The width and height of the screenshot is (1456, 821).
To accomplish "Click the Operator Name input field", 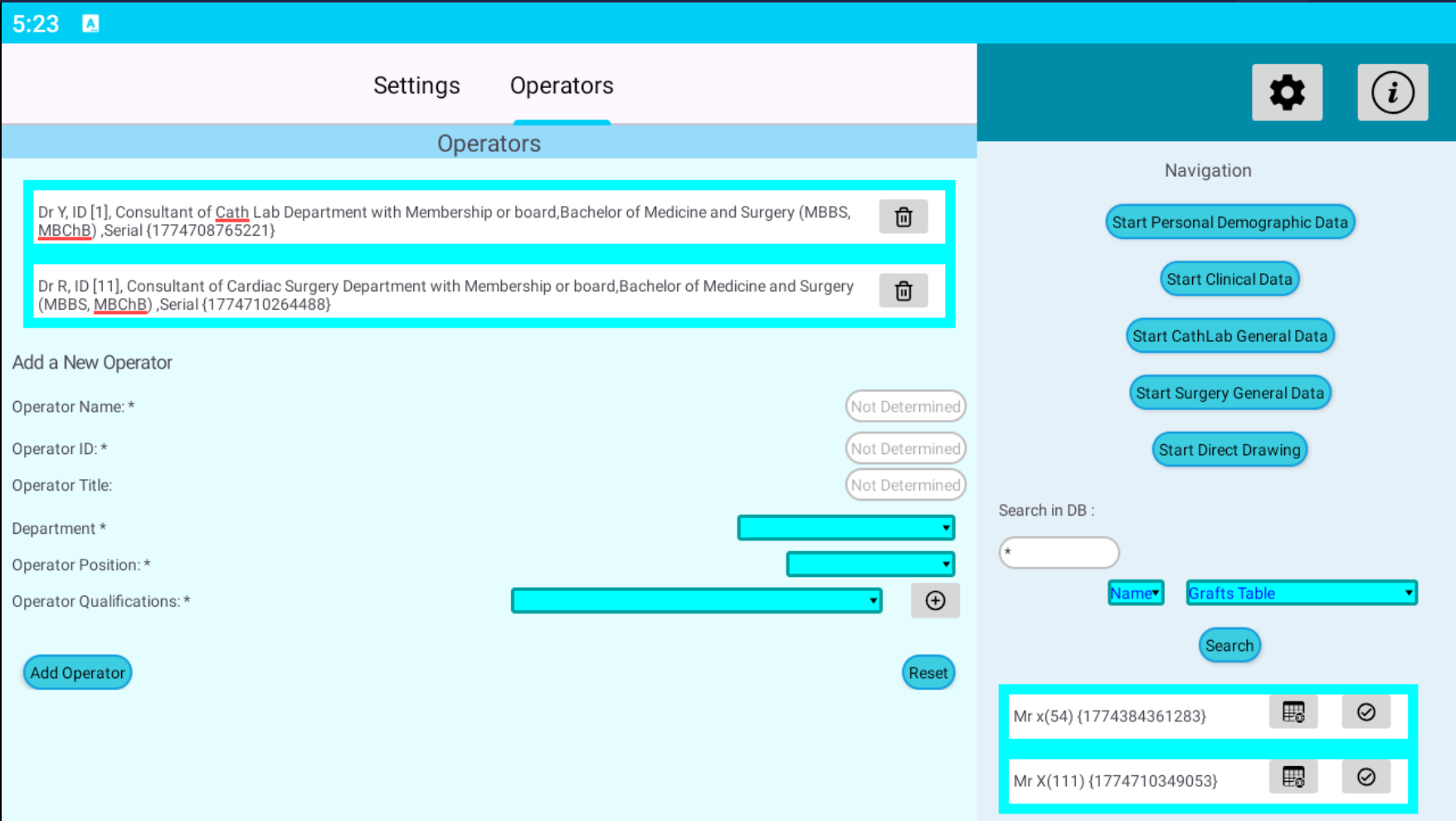I will [905, 407].
